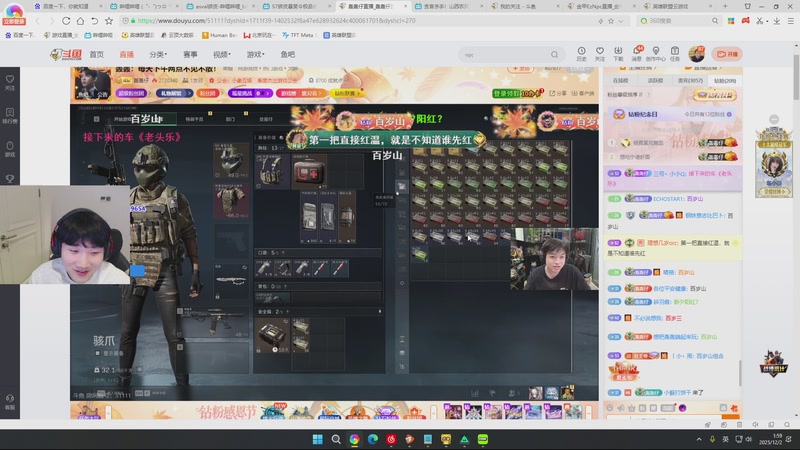Expand the 游戏 dropdown menu
Screen dimensions: 800x450
click(x=256, y=55)
